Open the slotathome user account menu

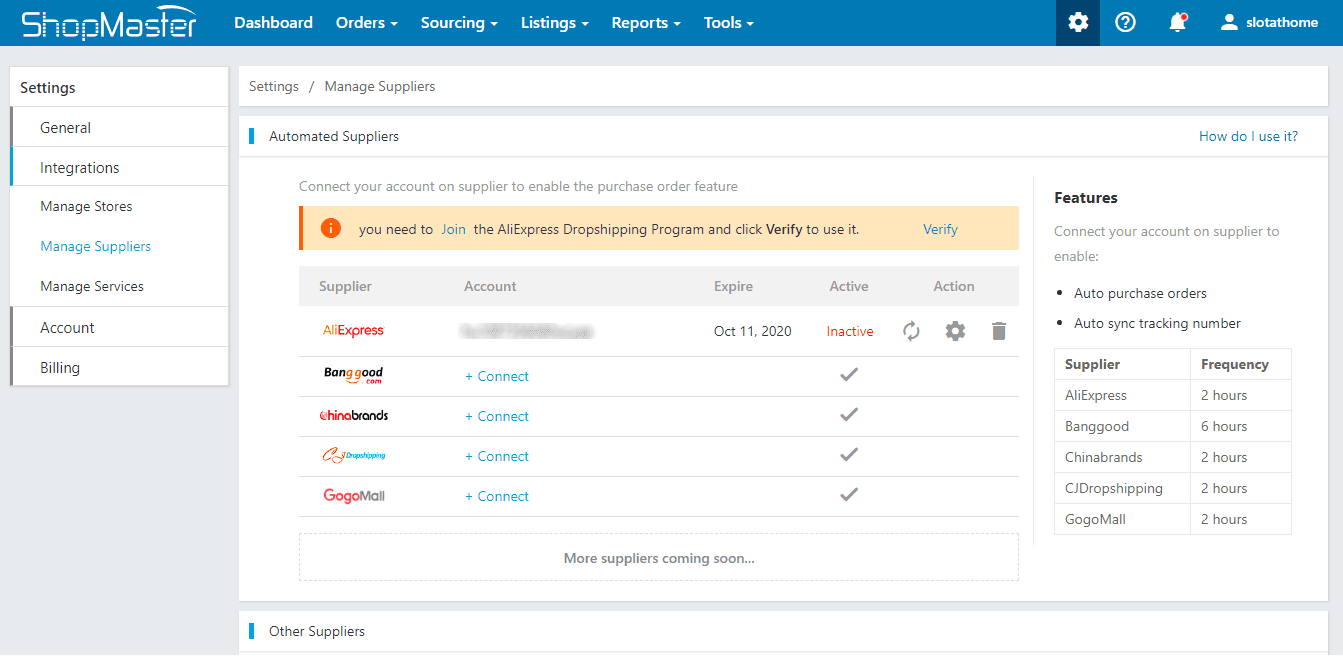1269,22
